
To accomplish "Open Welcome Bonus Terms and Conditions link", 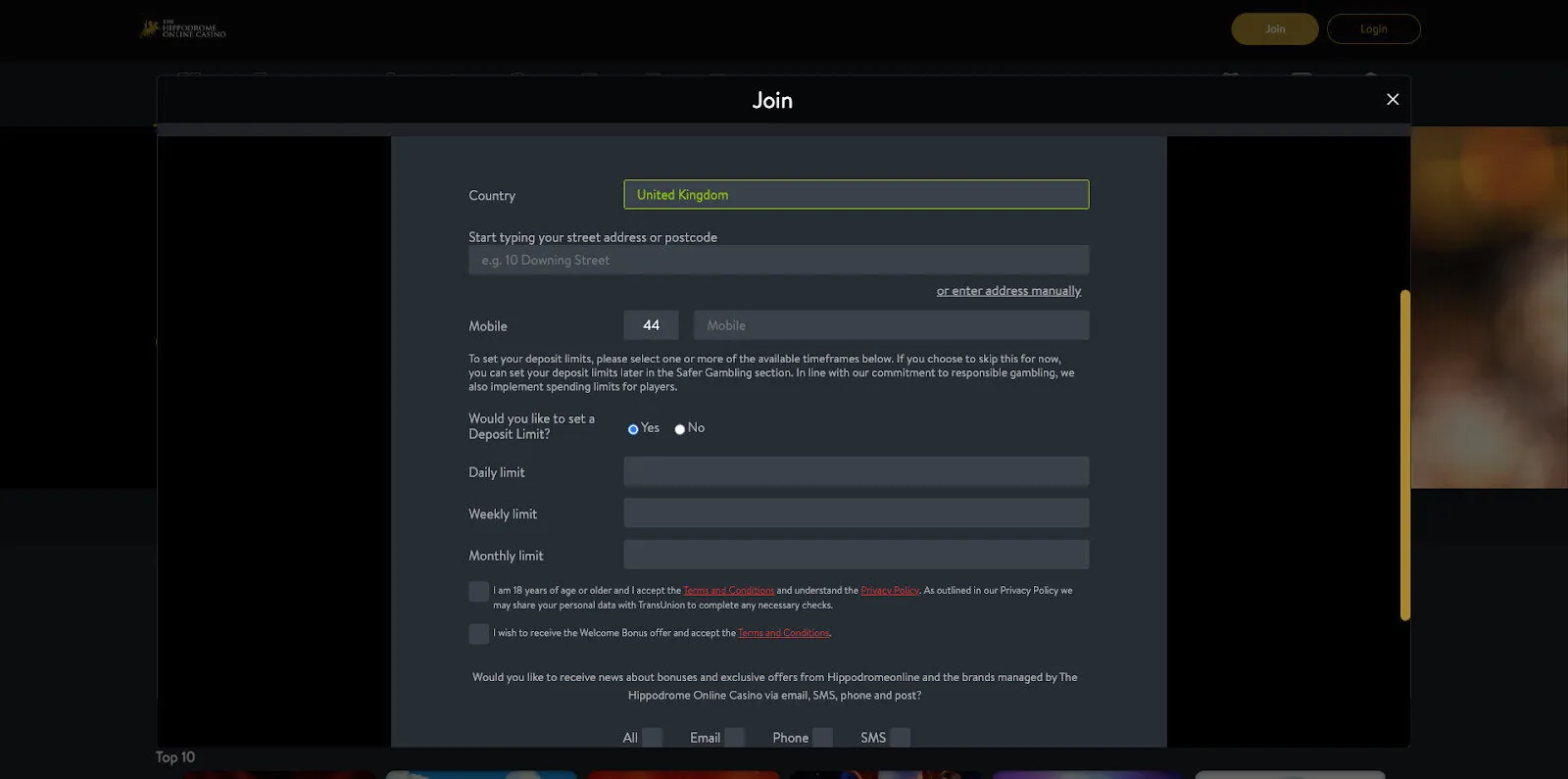I will [783, 633].
